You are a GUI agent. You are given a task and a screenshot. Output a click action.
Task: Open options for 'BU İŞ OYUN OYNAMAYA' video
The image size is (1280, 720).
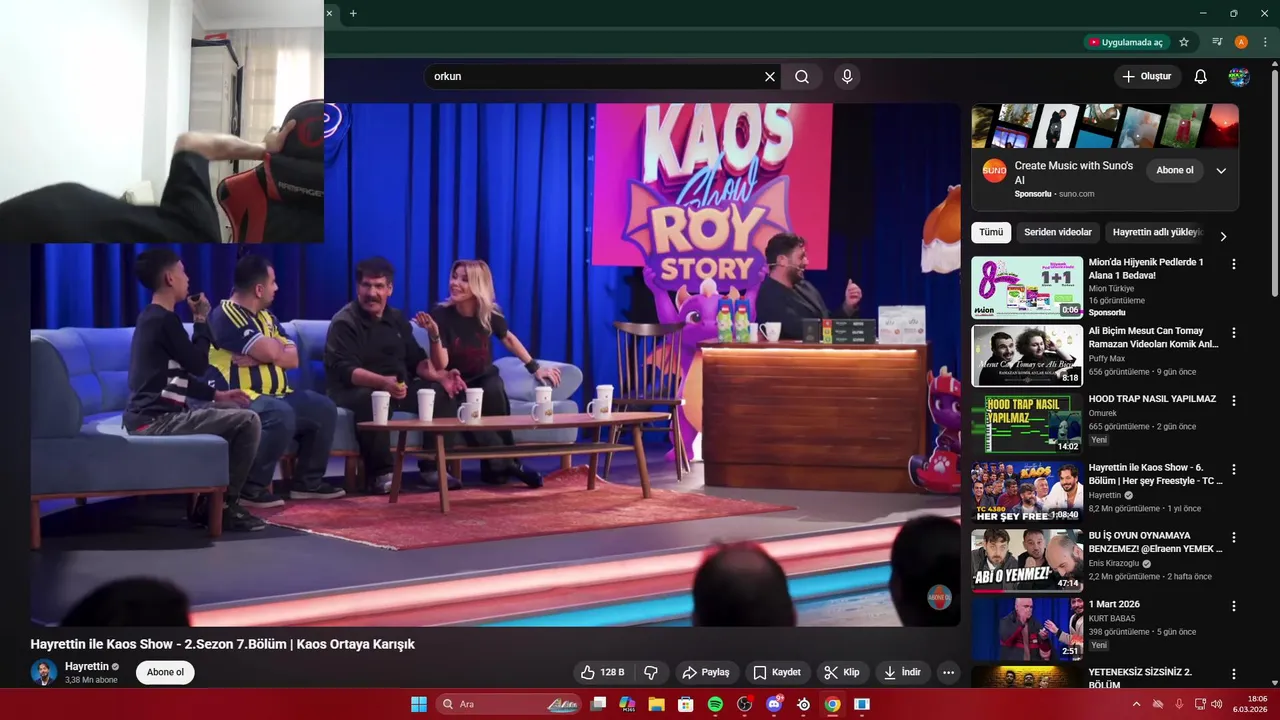[x=1233, y=537]
